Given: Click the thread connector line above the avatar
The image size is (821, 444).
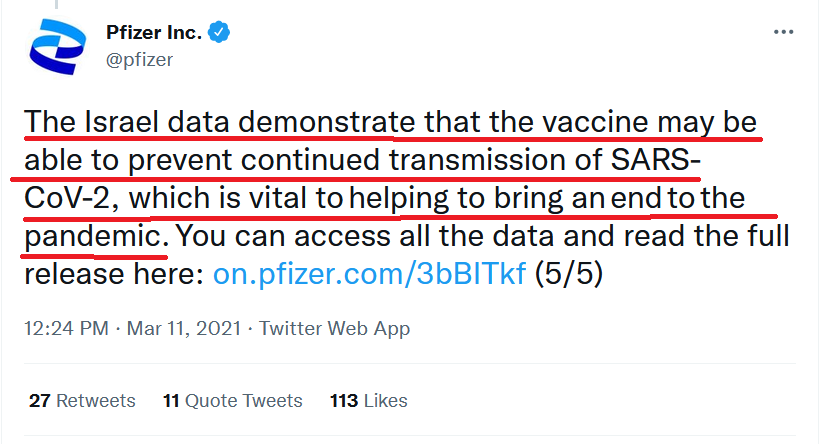Looking at the screenshot, I should pyautogui.click(x=56, y=4).
